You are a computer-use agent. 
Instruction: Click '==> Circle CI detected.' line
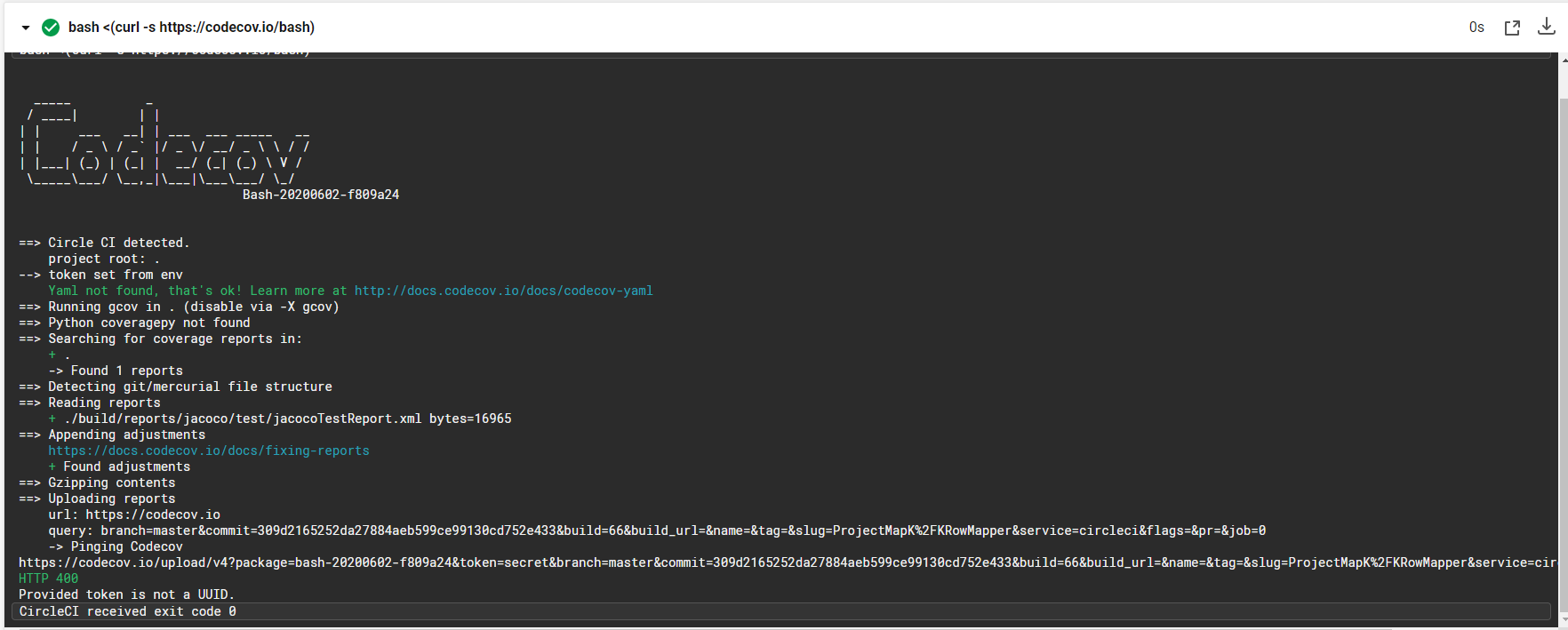pyautogui.click(x=104, y=243)
